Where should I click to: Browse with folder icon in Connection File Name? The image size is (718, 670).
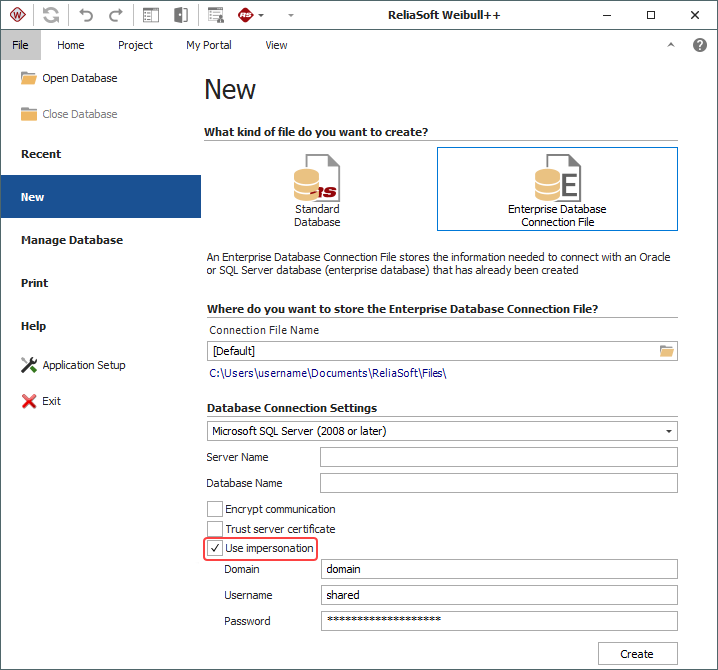point(667,351)
